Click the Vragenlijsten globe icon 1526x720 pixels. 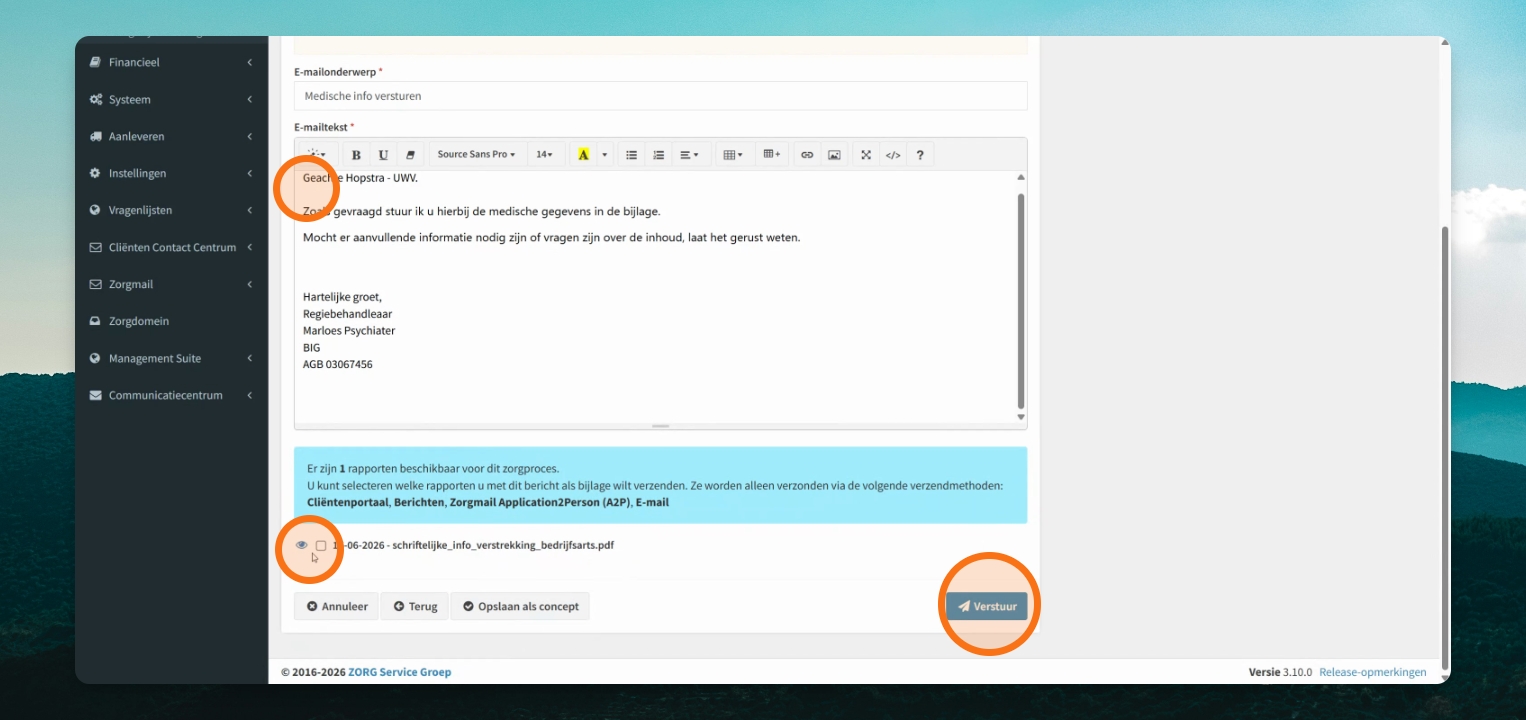click(95, 210)
